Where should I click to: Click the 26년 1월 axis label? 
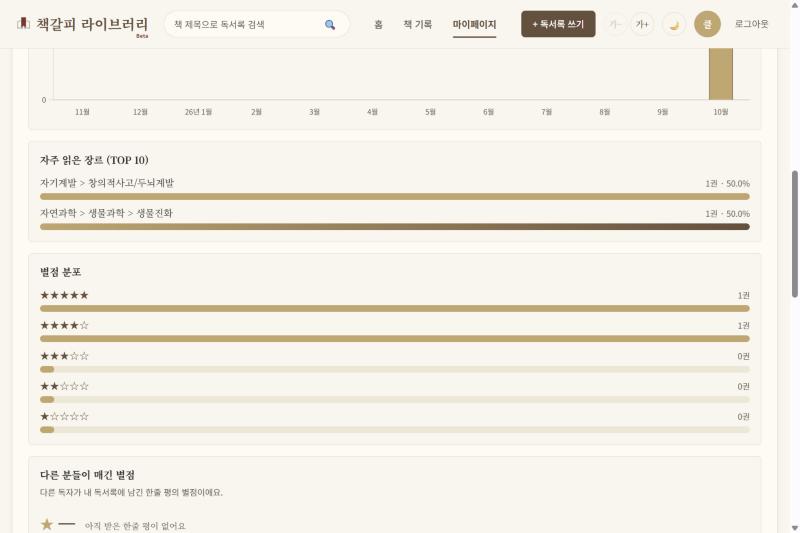tap(198, 112)
